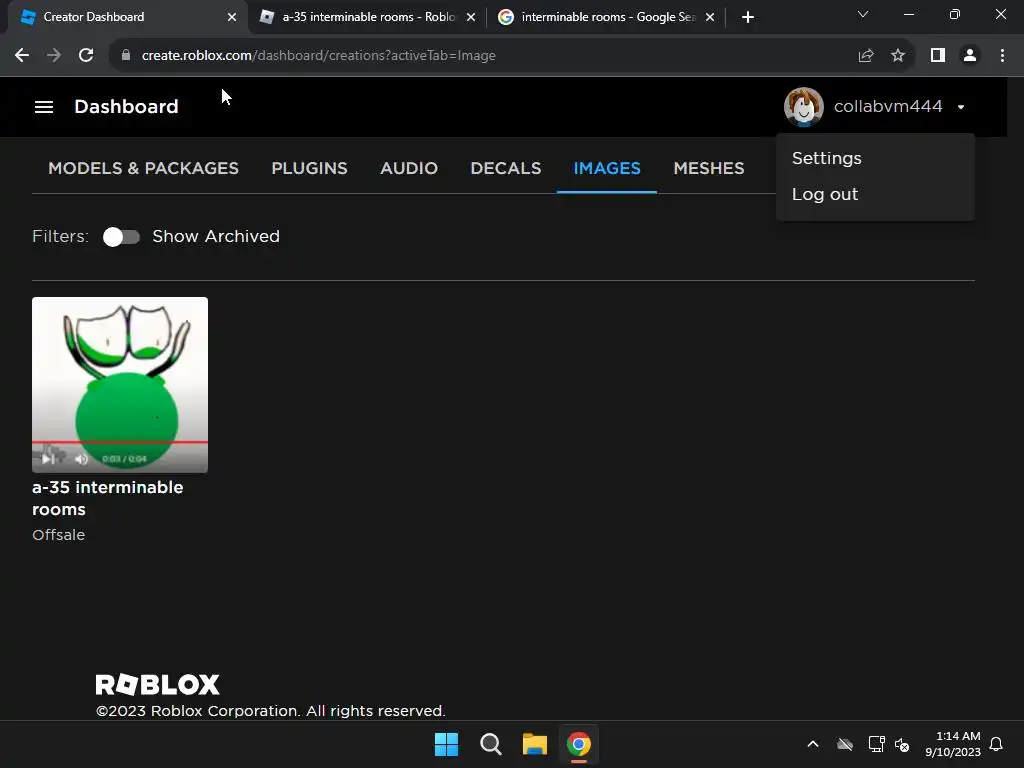Open a new browser tab

[748, 18]
